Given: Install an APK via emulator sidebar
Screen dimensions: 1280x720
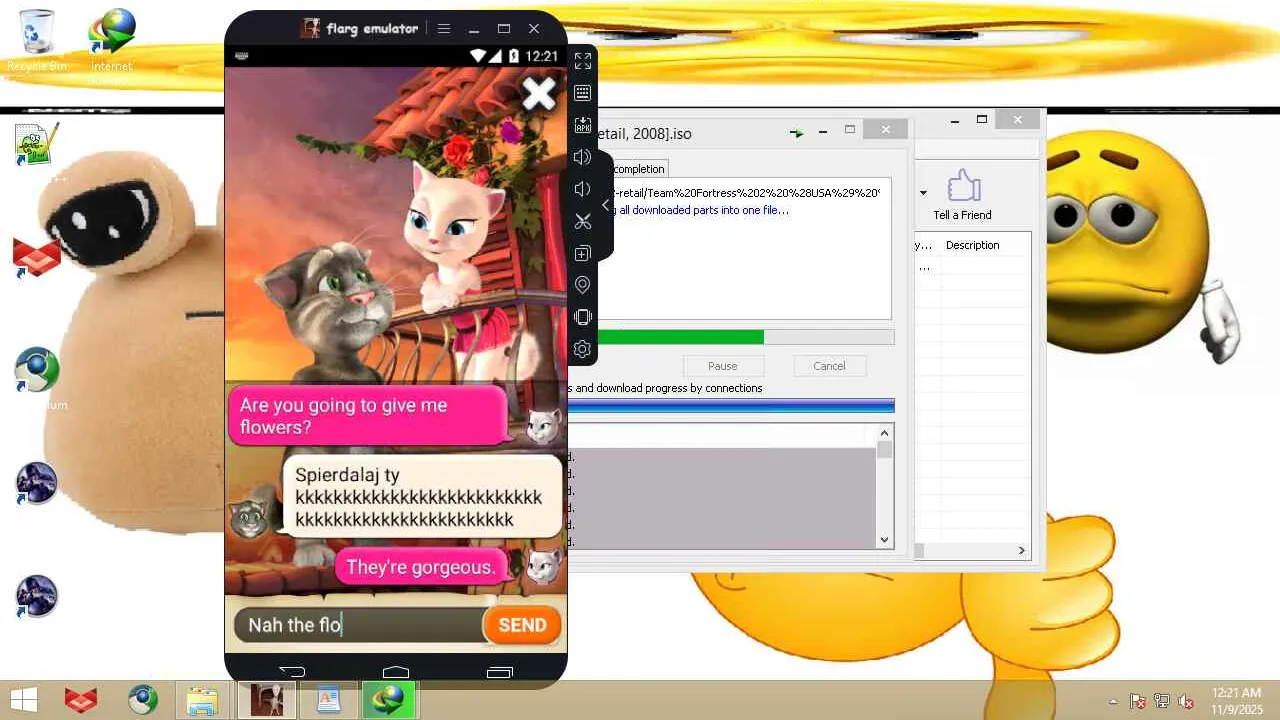Looking at the screenshot, I should click(583, 125).
